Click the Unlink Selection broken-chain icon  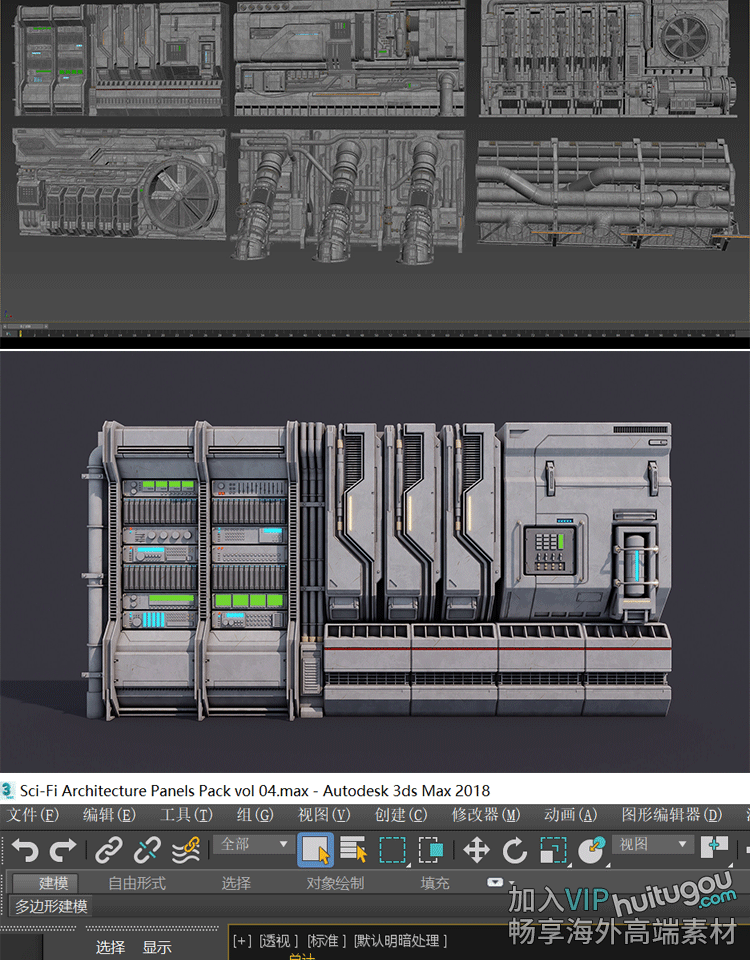pos(147,850)
